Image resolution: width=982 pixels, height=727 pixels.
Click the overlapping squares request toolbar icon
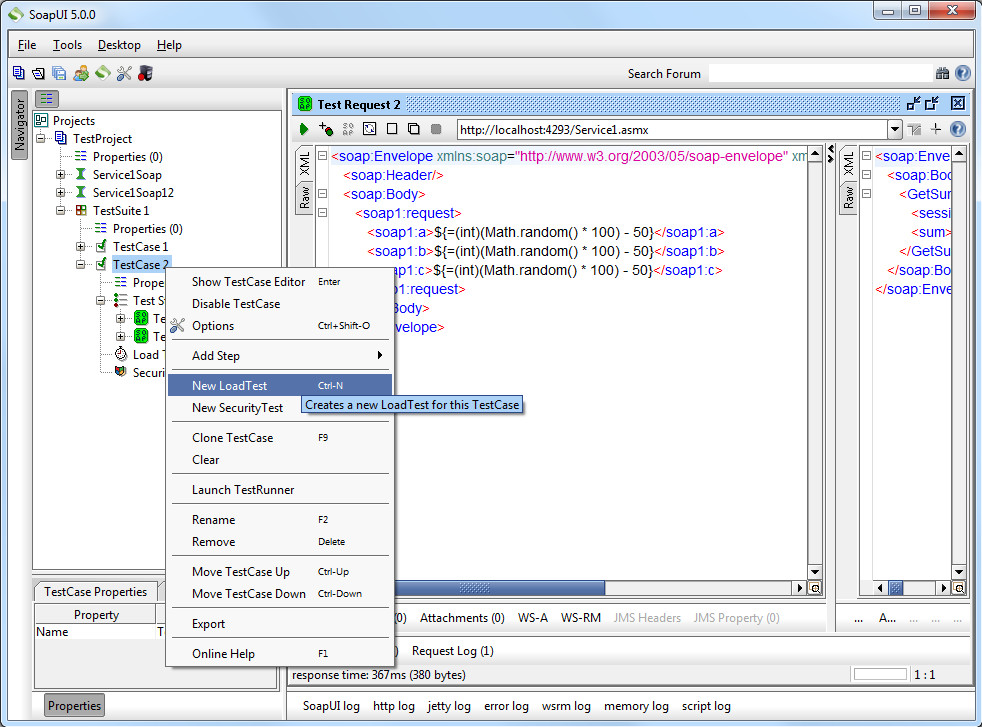413,129
